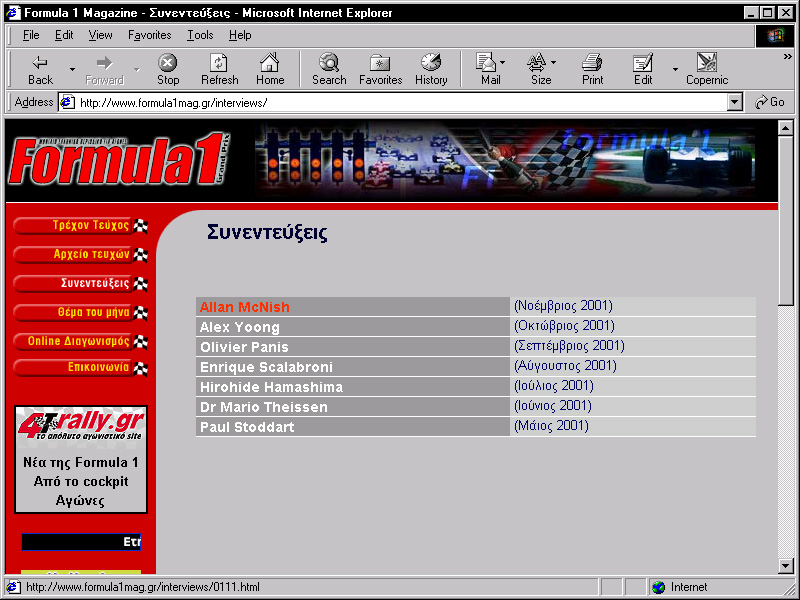Show the History pane

pos(431,69)
